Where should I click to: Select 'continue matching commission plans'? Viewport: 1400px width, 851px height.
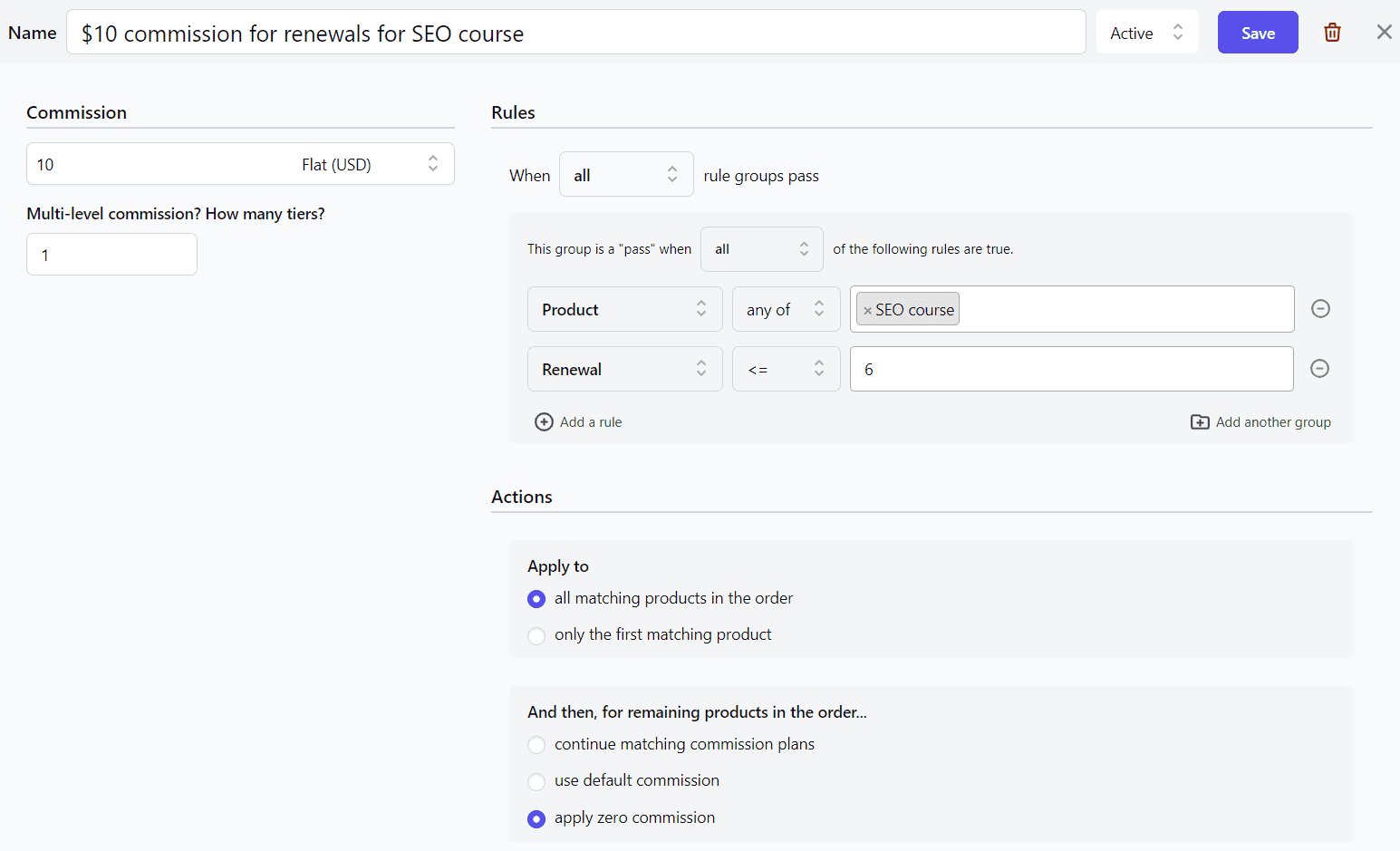536,745
